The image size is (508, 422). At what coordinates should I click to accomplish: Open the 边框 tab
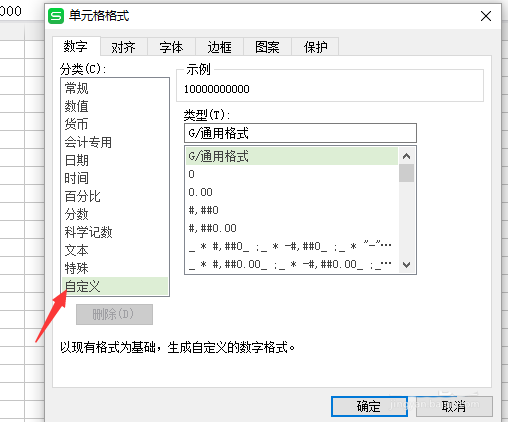tap(219, 47)
